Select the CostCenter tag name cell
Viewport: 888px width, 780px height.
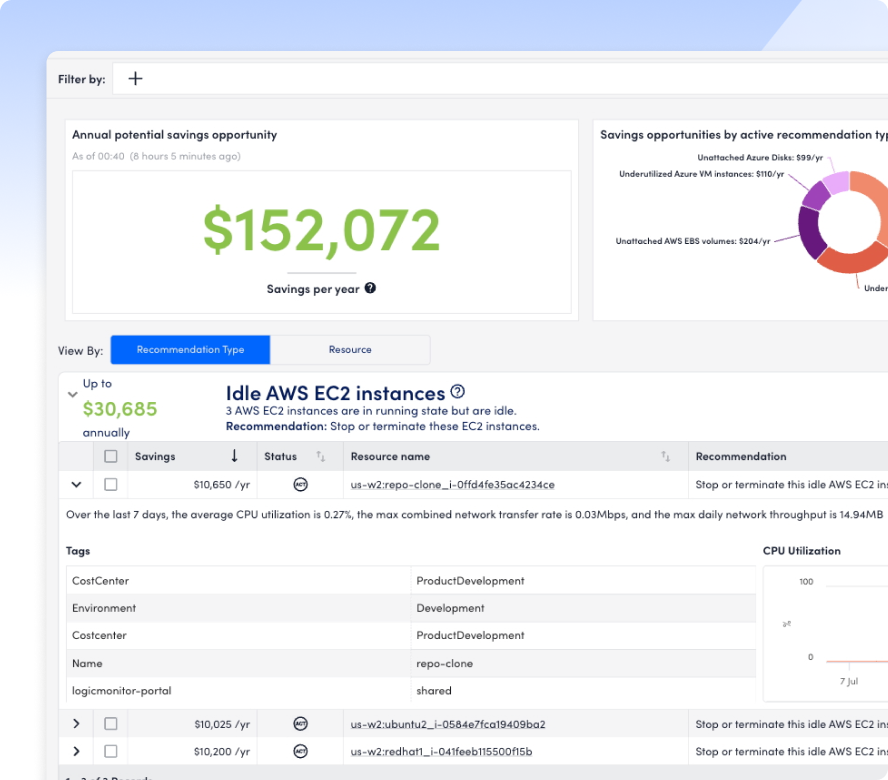tap(238, 581)
